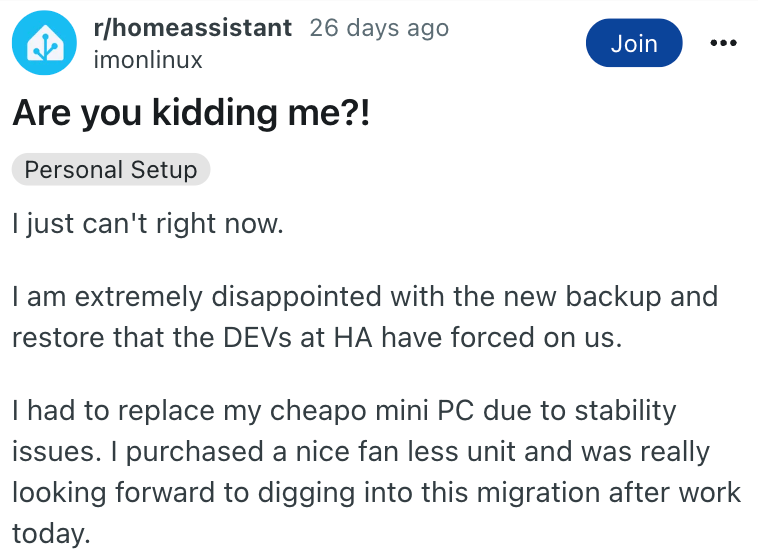
Task: View the imonlinux user profile
Action: coord(147,60)
